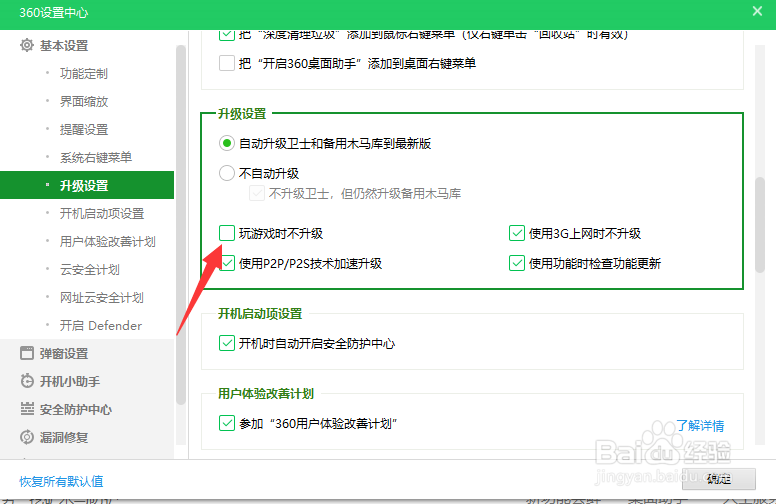Close the 360设置中心 window

757,11
